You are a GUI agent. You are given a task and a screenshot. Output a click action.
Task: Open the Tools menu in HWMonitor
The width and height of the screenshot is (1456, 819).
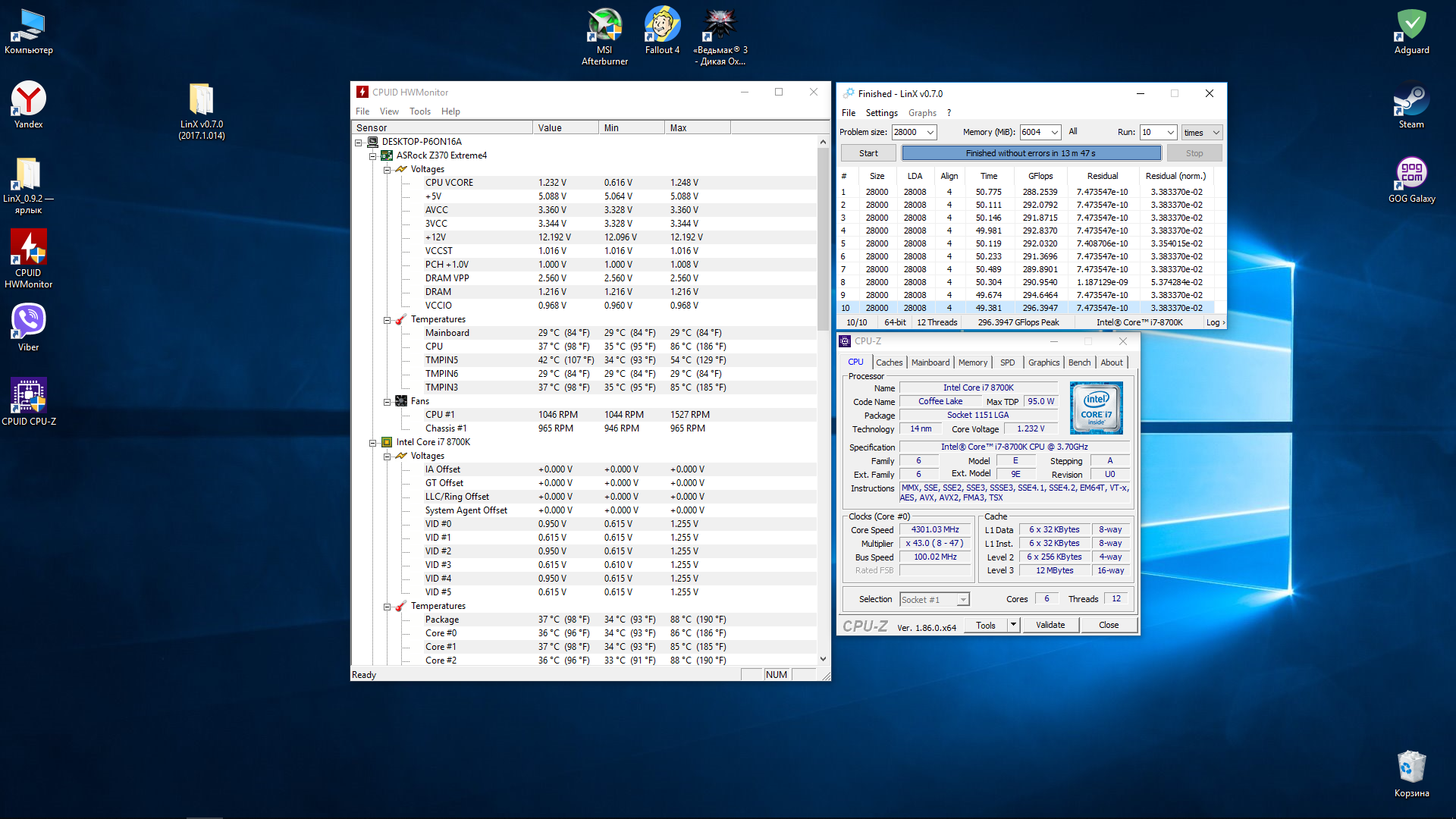click(x=419, y=111)
